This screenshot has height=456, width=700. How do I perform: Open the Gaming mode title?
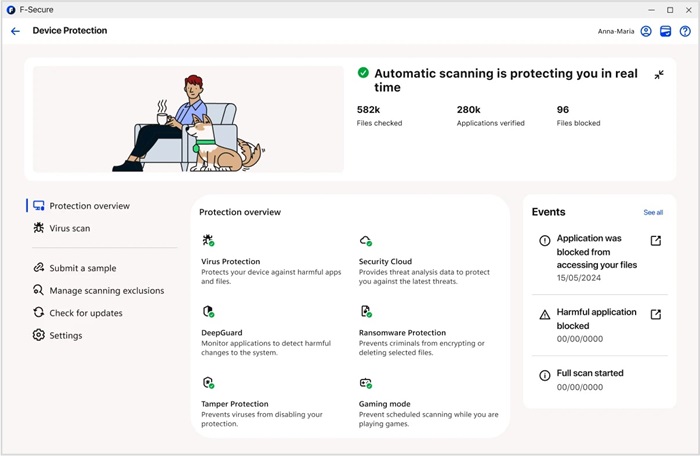pos(384,404)
